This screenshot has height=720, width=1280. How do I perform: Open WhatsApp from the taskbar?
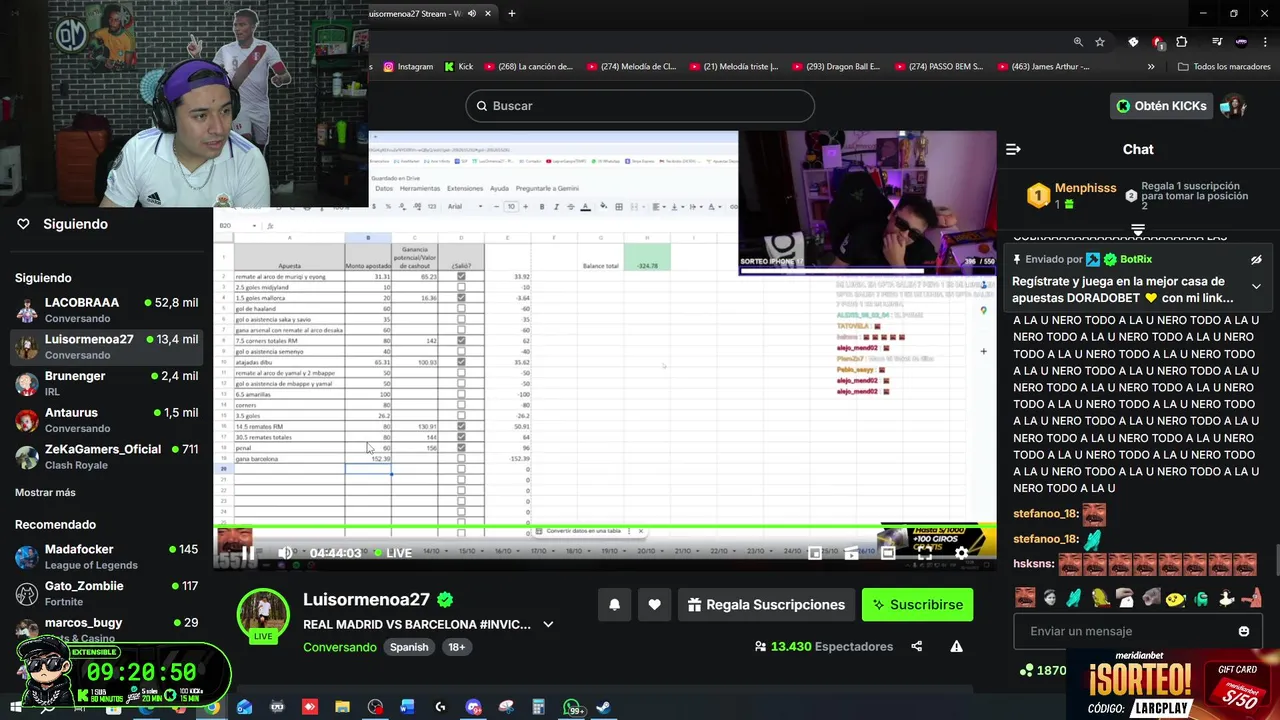tap(572, 707)
